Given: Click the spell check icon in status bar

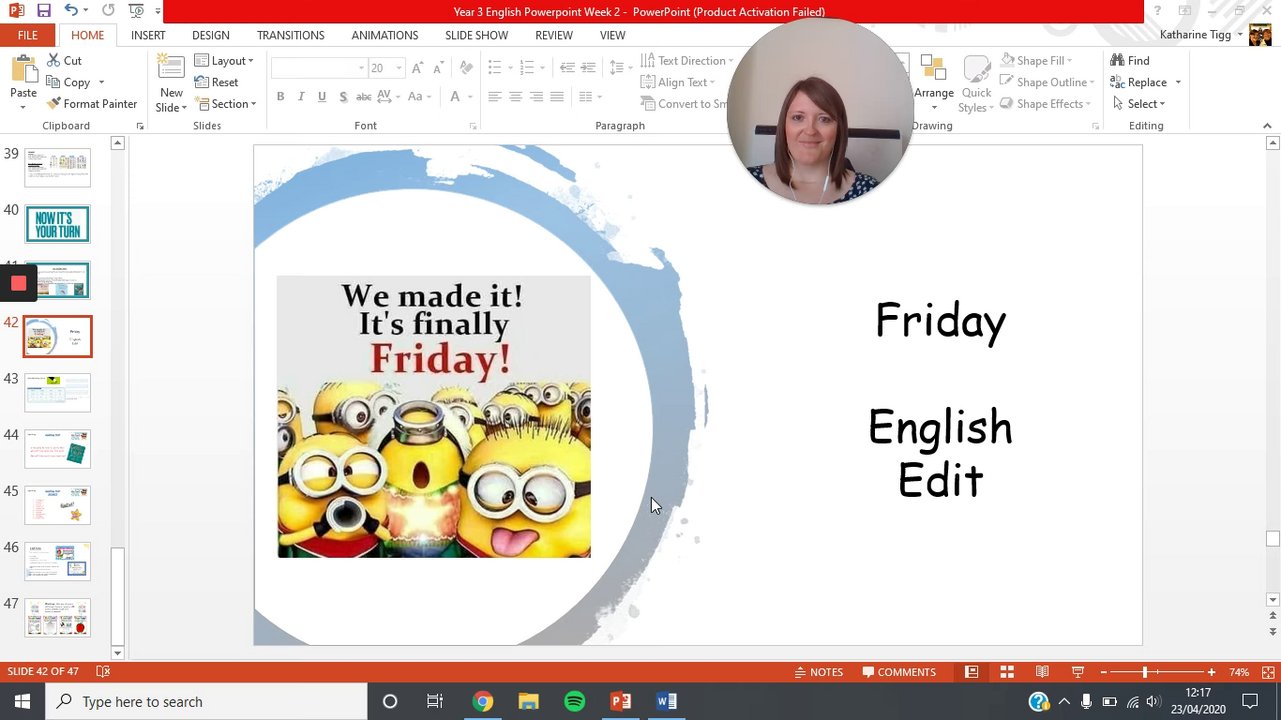Looking at the screenshot, I should point(103,672).
